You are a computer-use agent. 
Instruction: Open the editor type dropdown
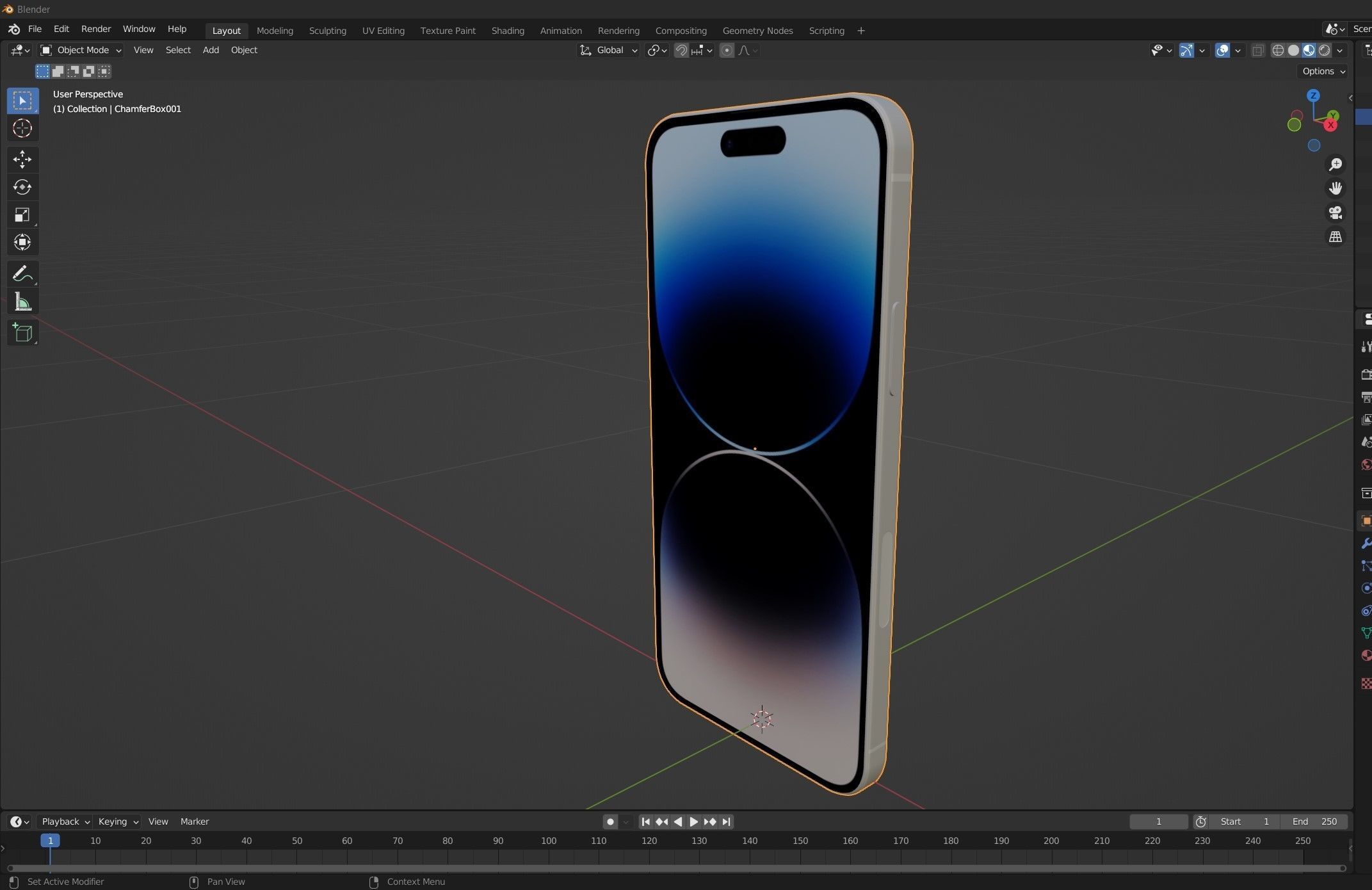point(19,50)
